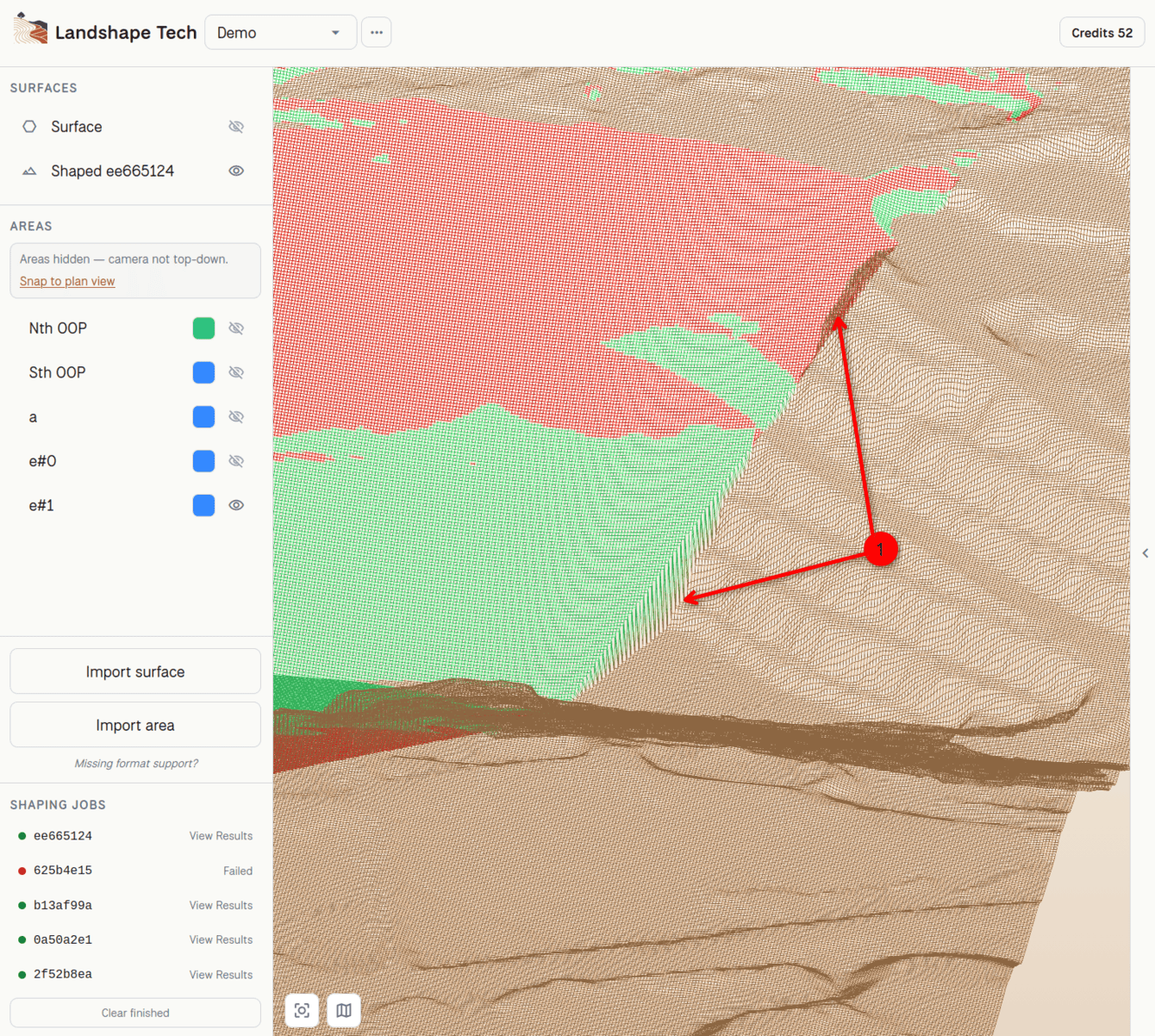View Results for job ee665124
The width and height of the screenshot is (1155, 1036).
coord(221,836)
